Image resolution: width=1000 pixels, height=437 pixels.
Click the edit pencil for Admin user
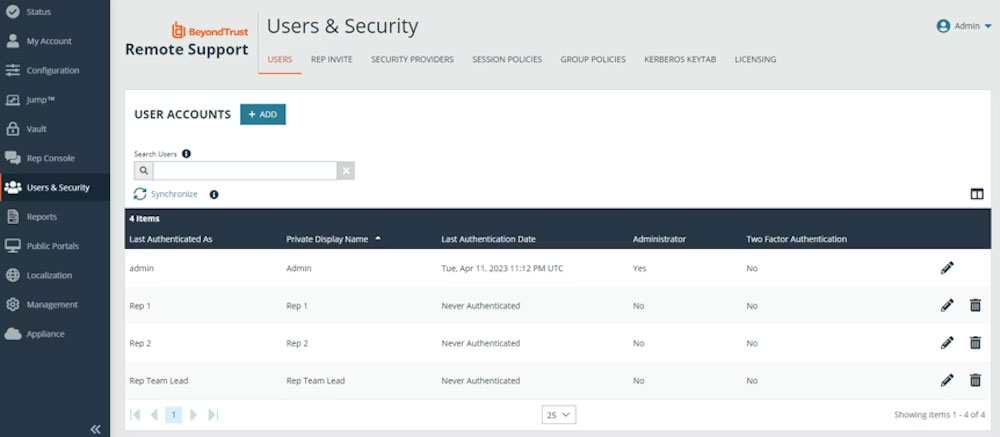click(x=947, y=268)
